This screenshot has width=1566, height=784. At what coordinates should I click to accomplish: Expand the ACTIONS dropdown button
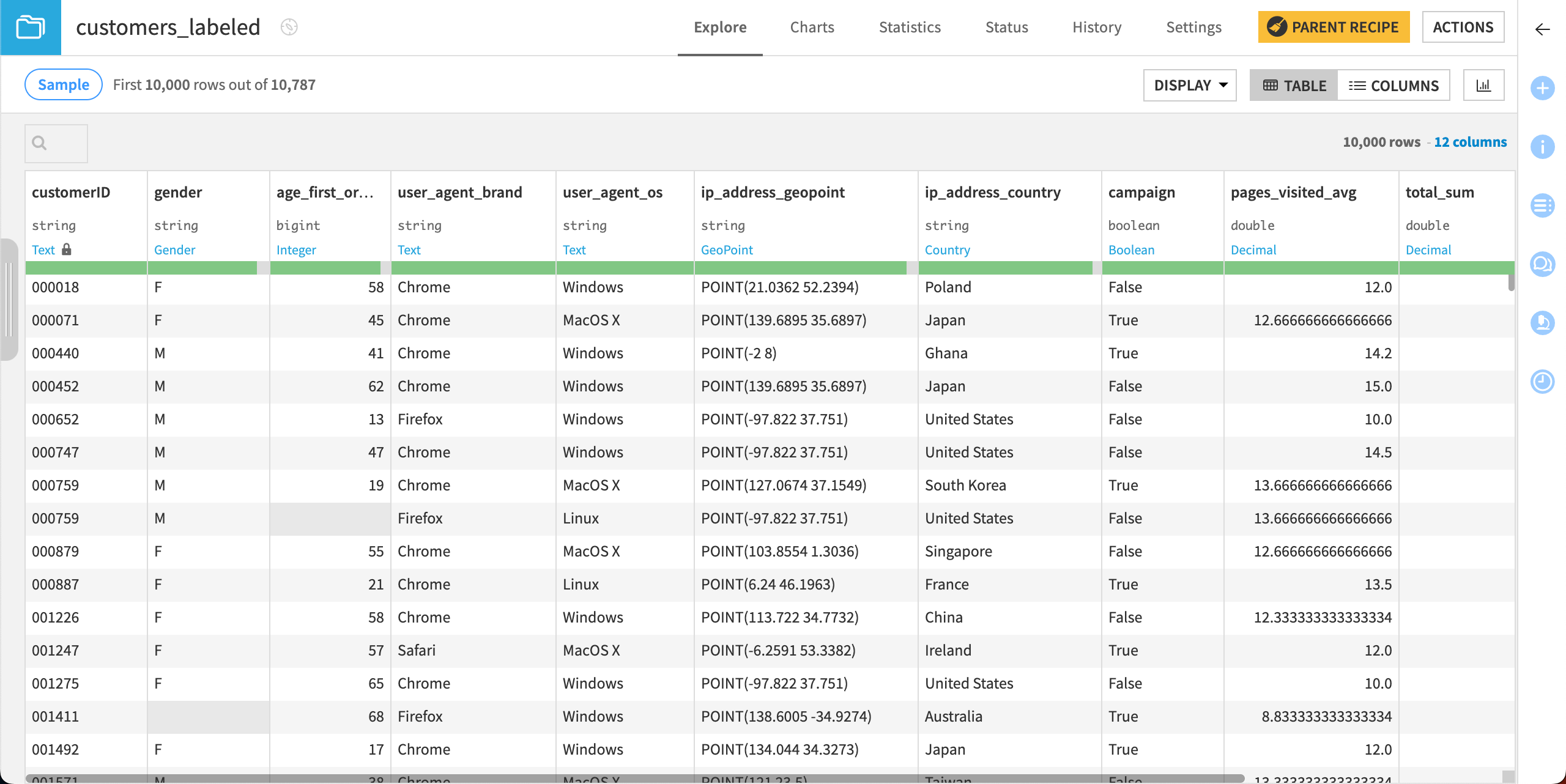tap(1463, 27)
